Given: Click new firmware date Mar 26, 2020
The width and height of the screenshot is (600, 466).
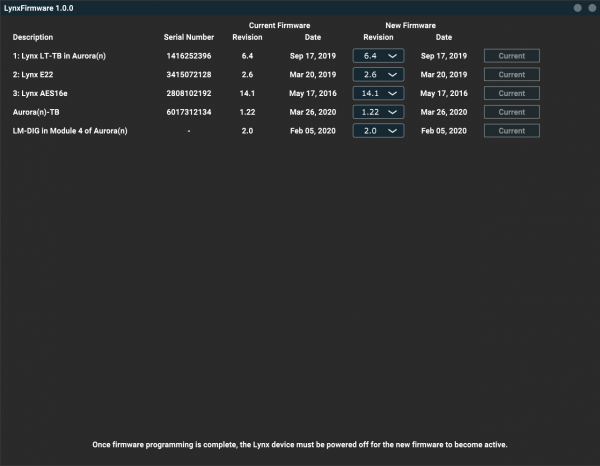Looking at the screenshot, I should (444, 112).
